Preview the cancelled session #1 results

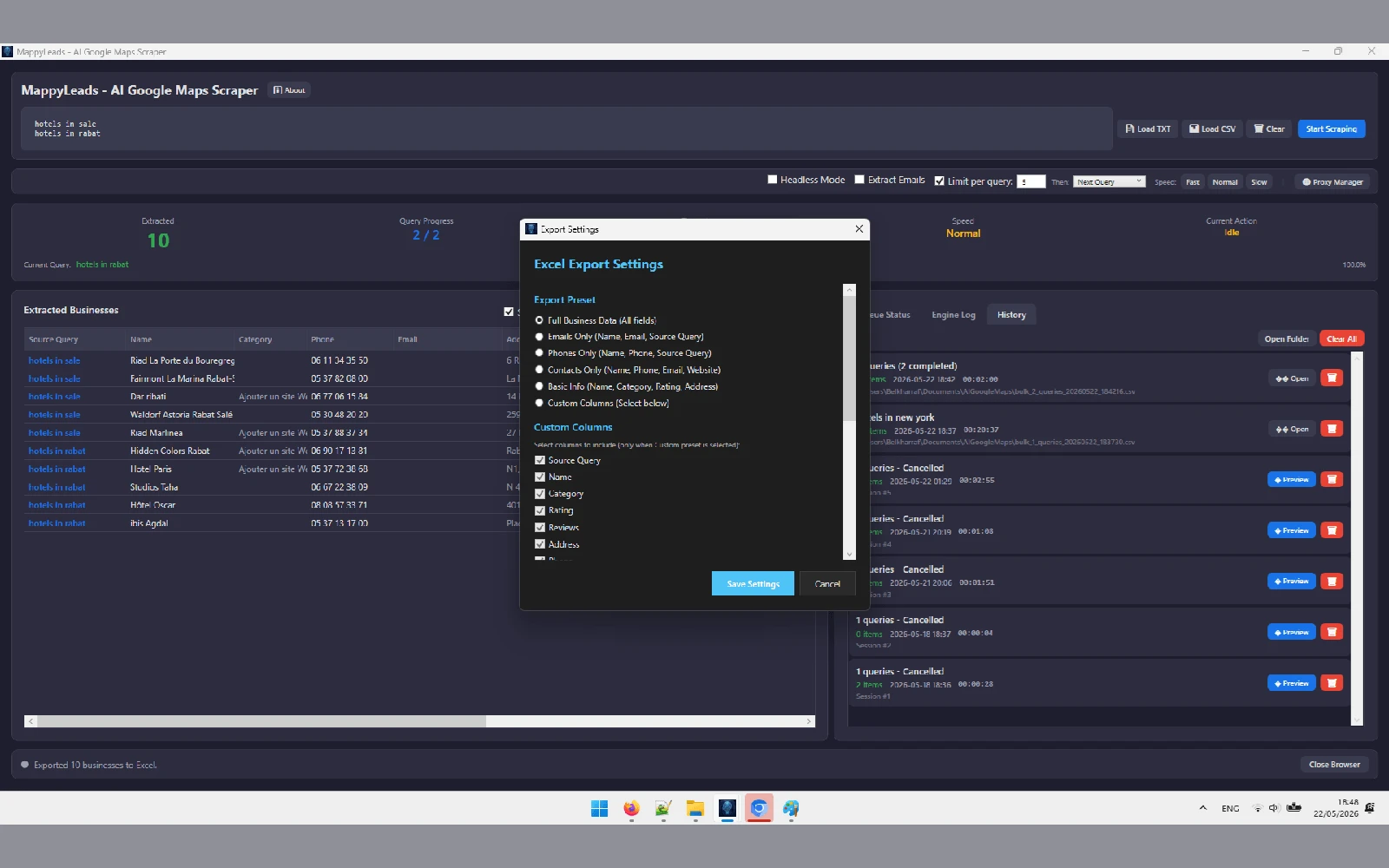(x=1292, y=683)
